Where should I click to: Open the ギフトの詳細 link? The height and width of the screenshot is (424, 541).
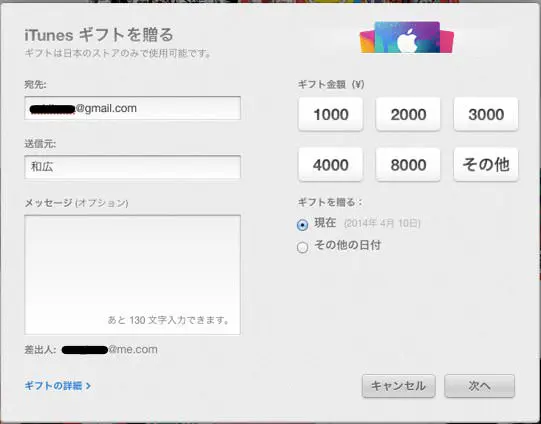(x=58, y=385)
